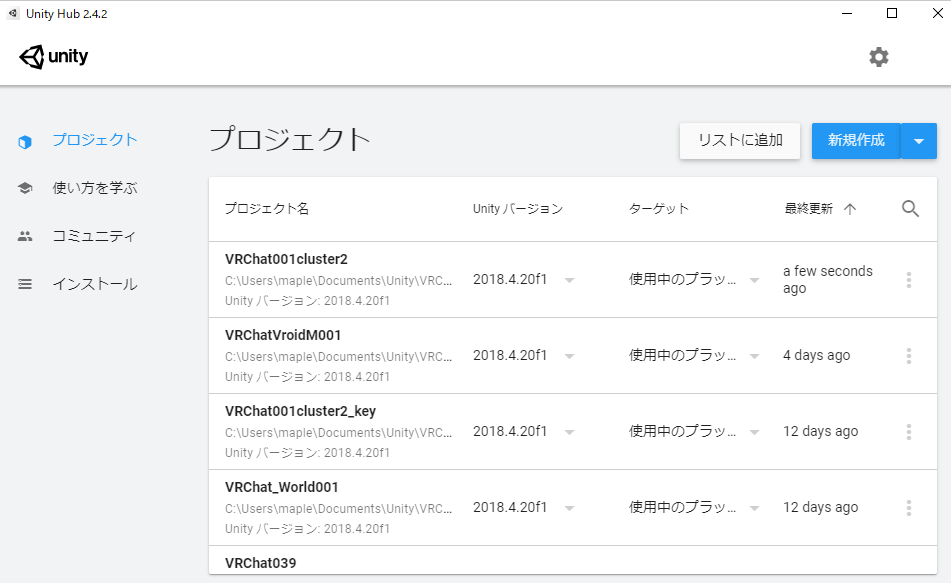Expand the 新規作成 dropdown arrow
The height and width of the screenshot is (583, 951).
coord(919,141)
